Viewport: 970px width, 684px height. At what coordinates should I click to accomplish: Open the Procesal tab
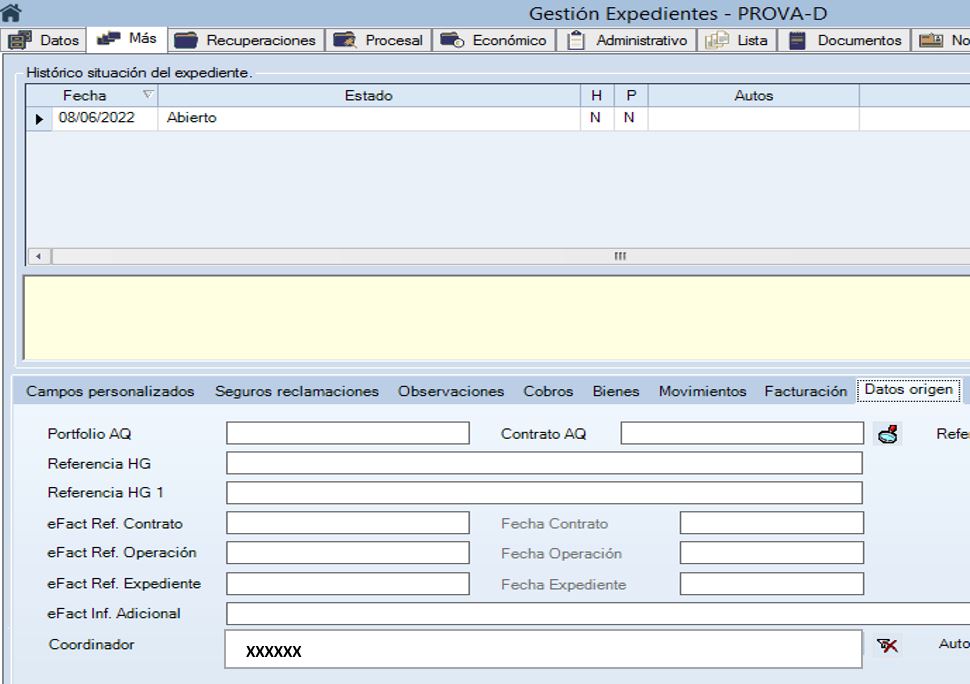click(378, 41)
